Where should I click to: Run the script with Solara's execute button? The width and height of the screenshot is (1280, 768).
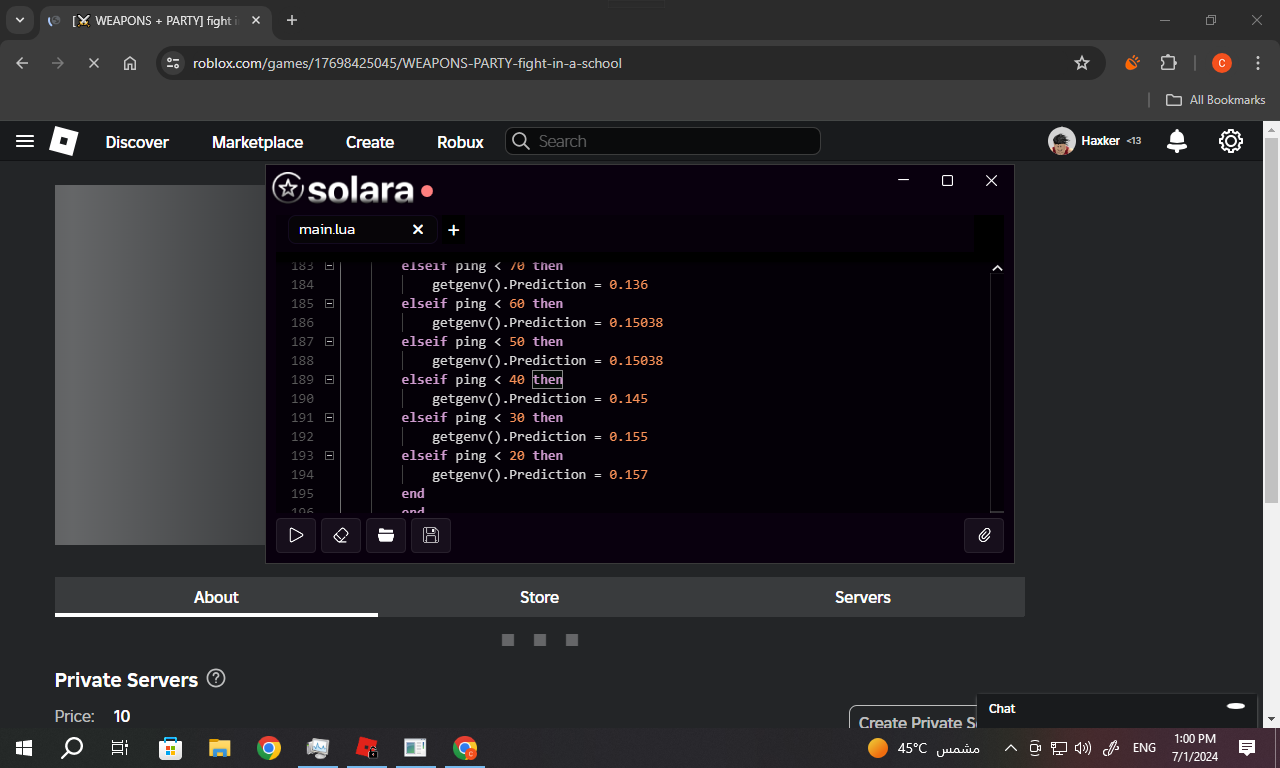tap(296, 536)
